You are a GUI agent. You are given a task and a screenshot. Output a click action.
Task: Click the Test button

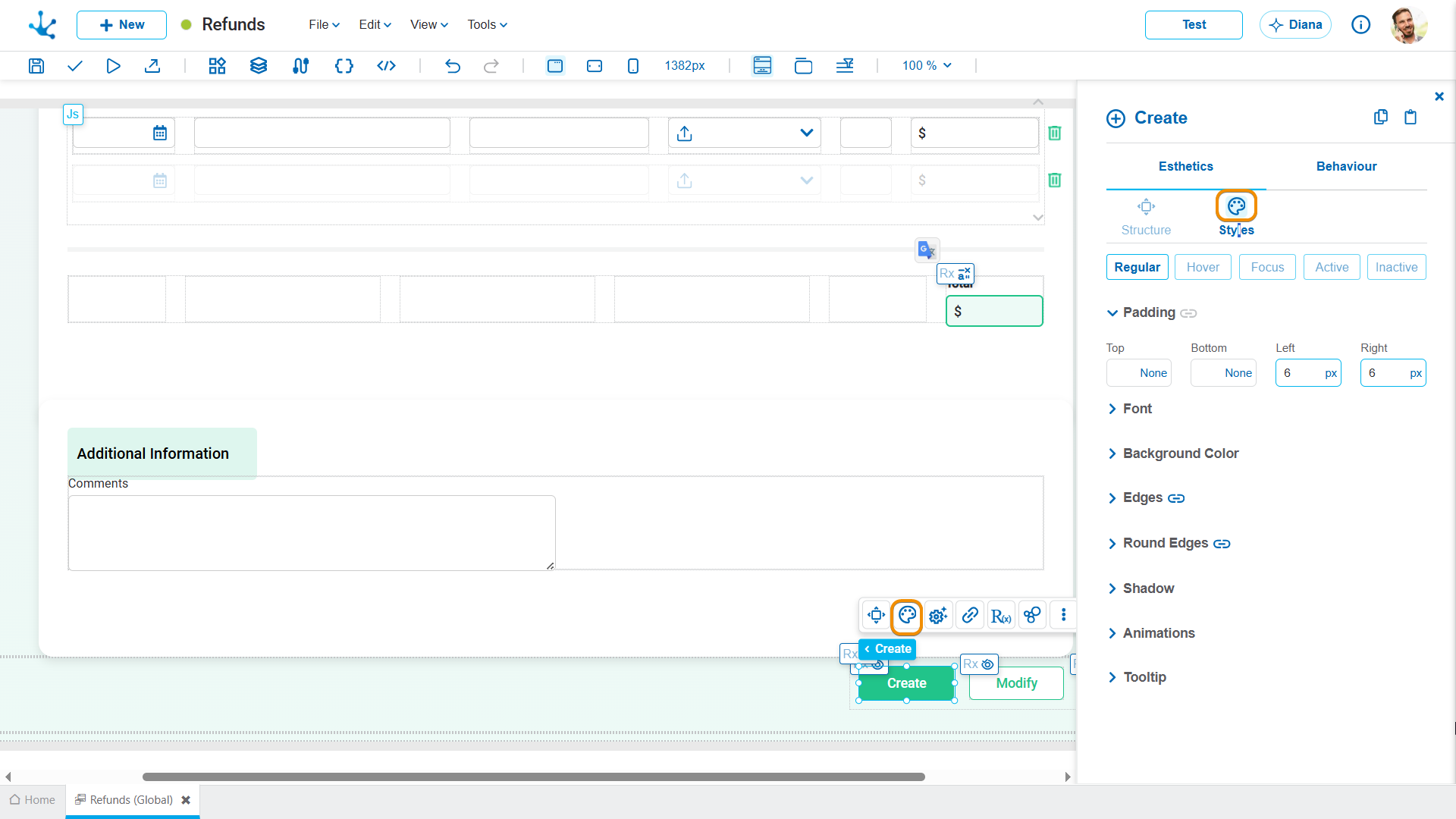coord(1194,25)
